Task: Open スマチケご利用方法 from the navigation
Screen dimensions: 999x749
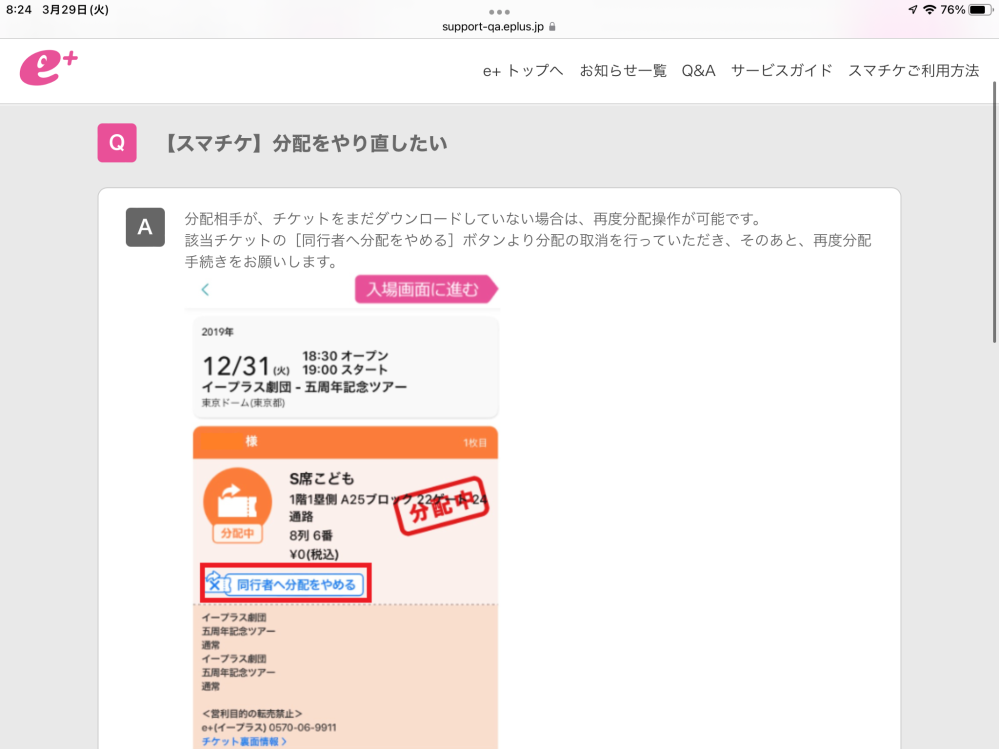Action: (913, 71)
